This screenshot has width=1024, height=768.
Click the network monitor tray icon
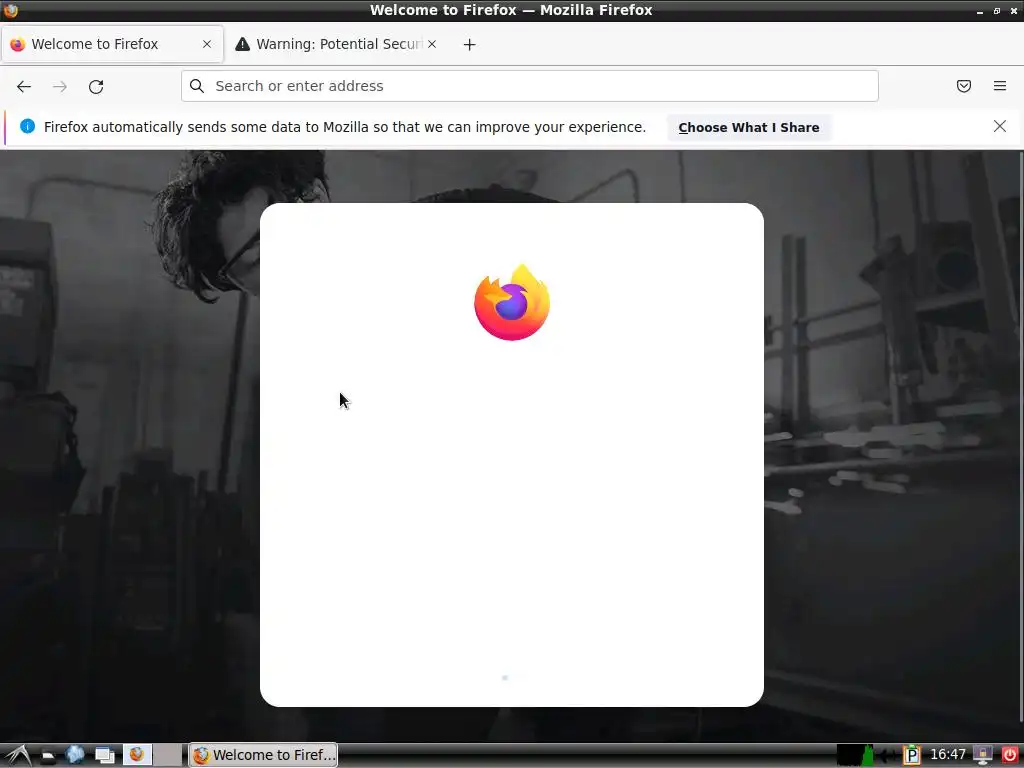tap(982, 755)
